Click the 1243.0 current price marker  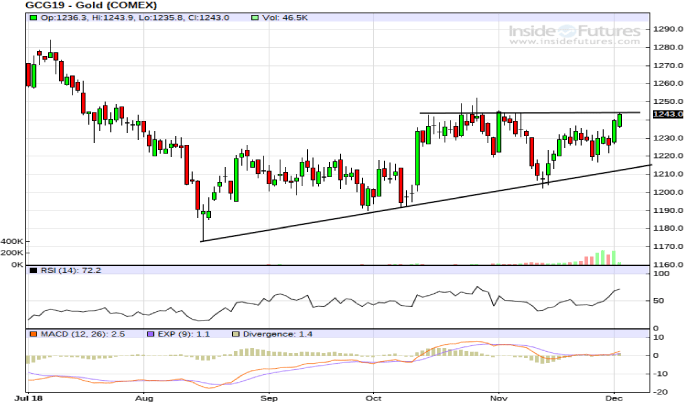pos(667,116)
